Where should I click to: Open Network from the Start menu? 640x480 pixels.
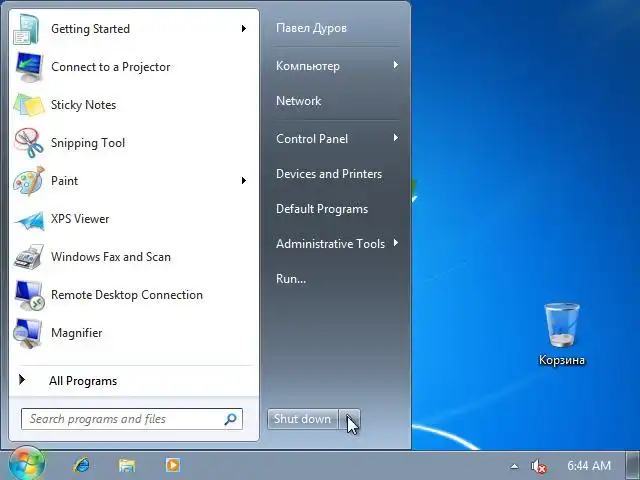(298, 101)
